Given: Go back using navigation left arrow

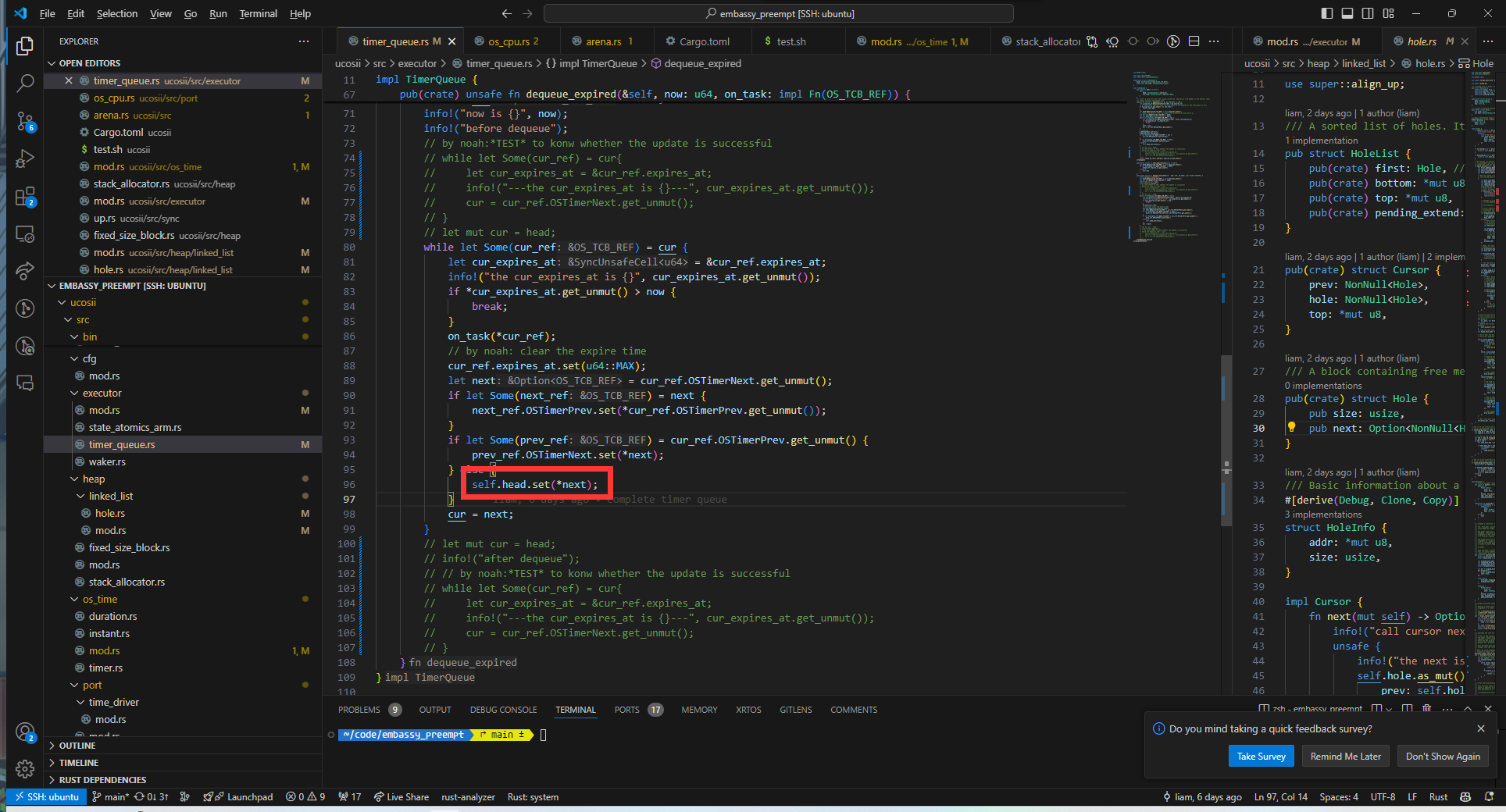Looking at the screenshot, I should tap(506, 13).
